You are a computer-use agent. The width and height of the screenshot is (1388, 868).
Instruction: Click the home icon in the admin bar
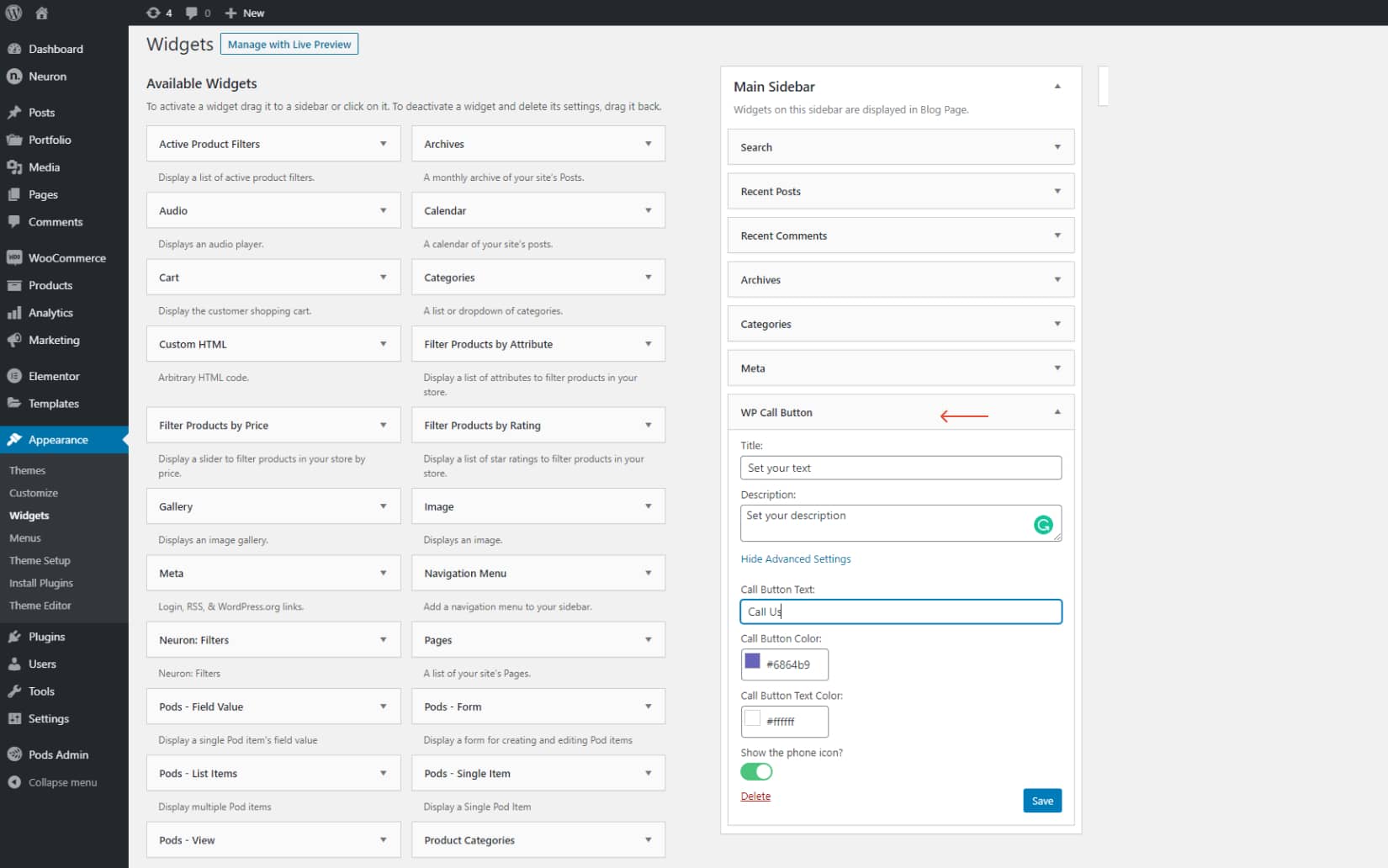coord(40,13)
